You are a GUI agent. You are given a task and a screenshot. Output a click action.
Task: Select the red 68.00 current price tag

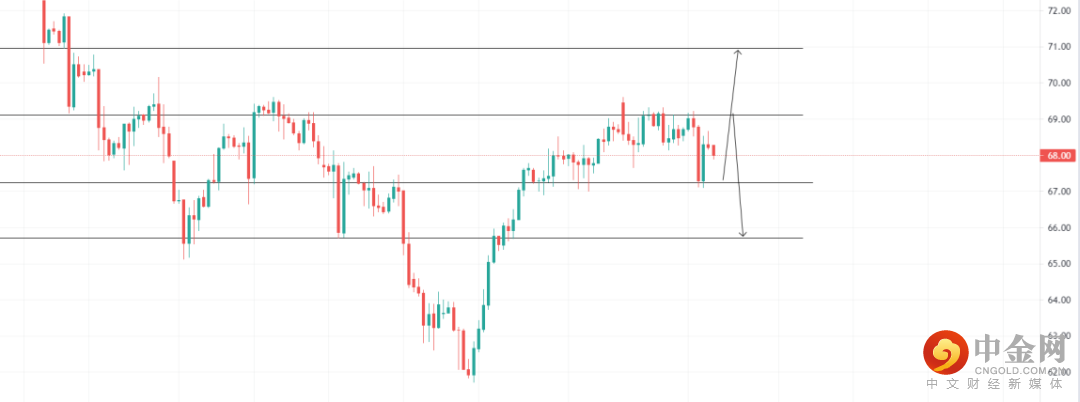[1059, 156]
